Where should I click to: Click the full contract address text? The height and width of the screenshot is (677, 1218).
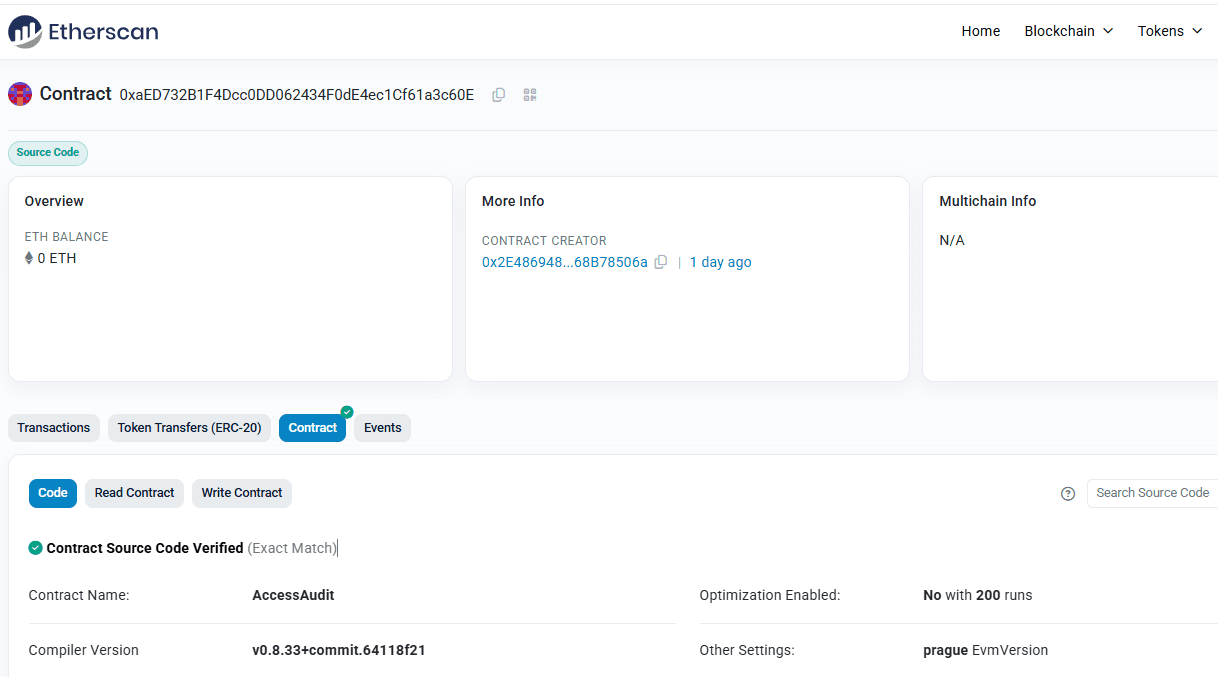point(297,95)
